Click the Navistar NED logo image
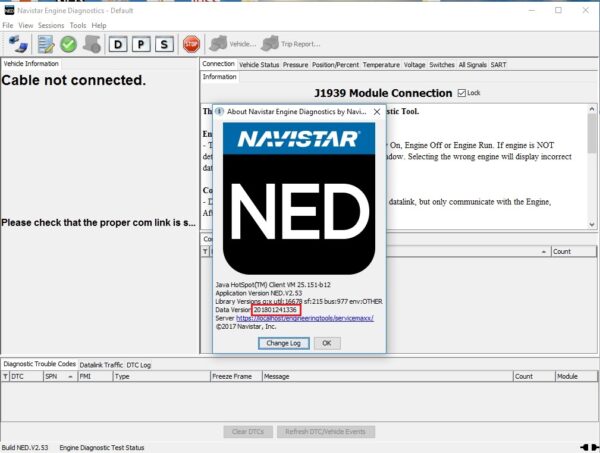 click(299, 198)
